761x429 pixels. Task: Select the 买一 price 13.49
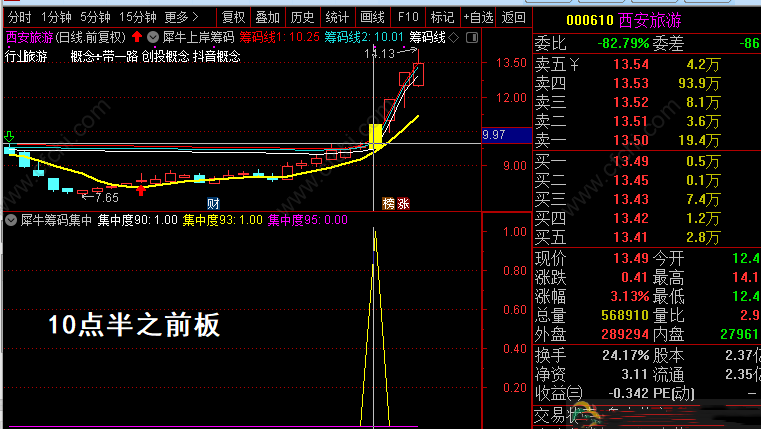(630, 161)
